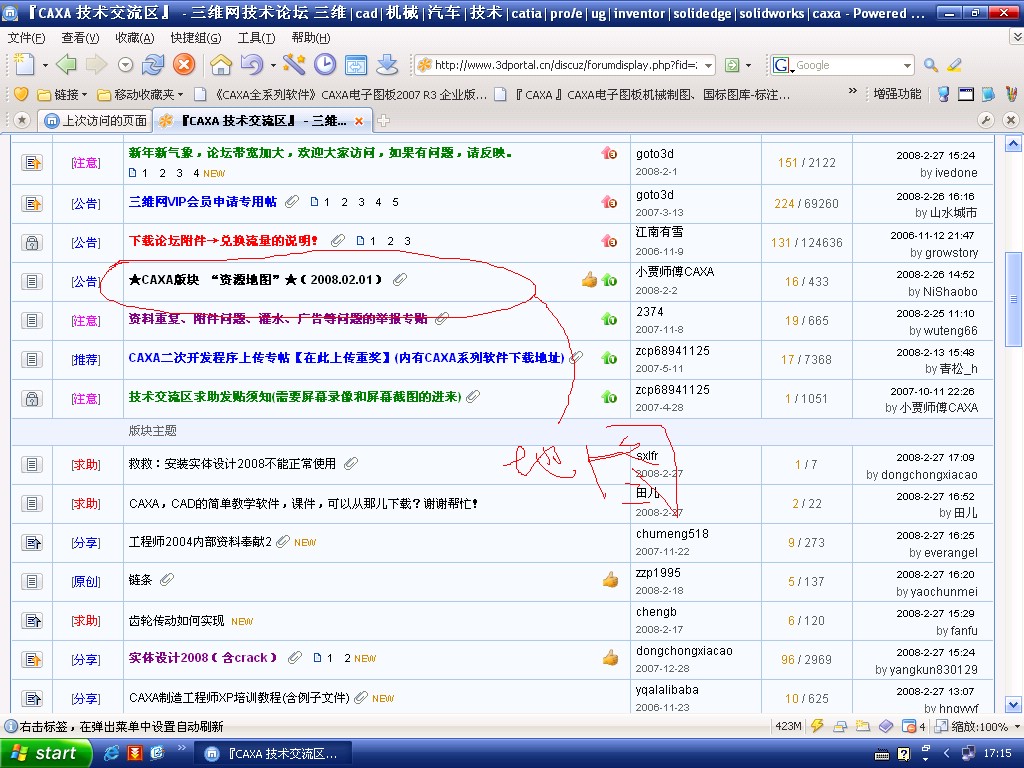The image size is (1024, 768).
Task: Click the 增强功能 toolbar button
Action: pos(897,94)
